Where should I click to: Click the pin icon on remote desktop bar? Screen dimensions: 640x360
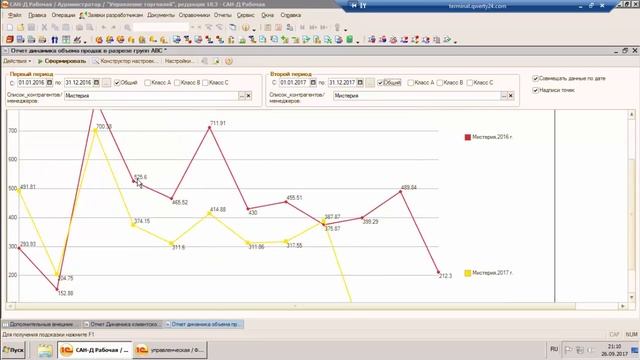coord(363,6)
